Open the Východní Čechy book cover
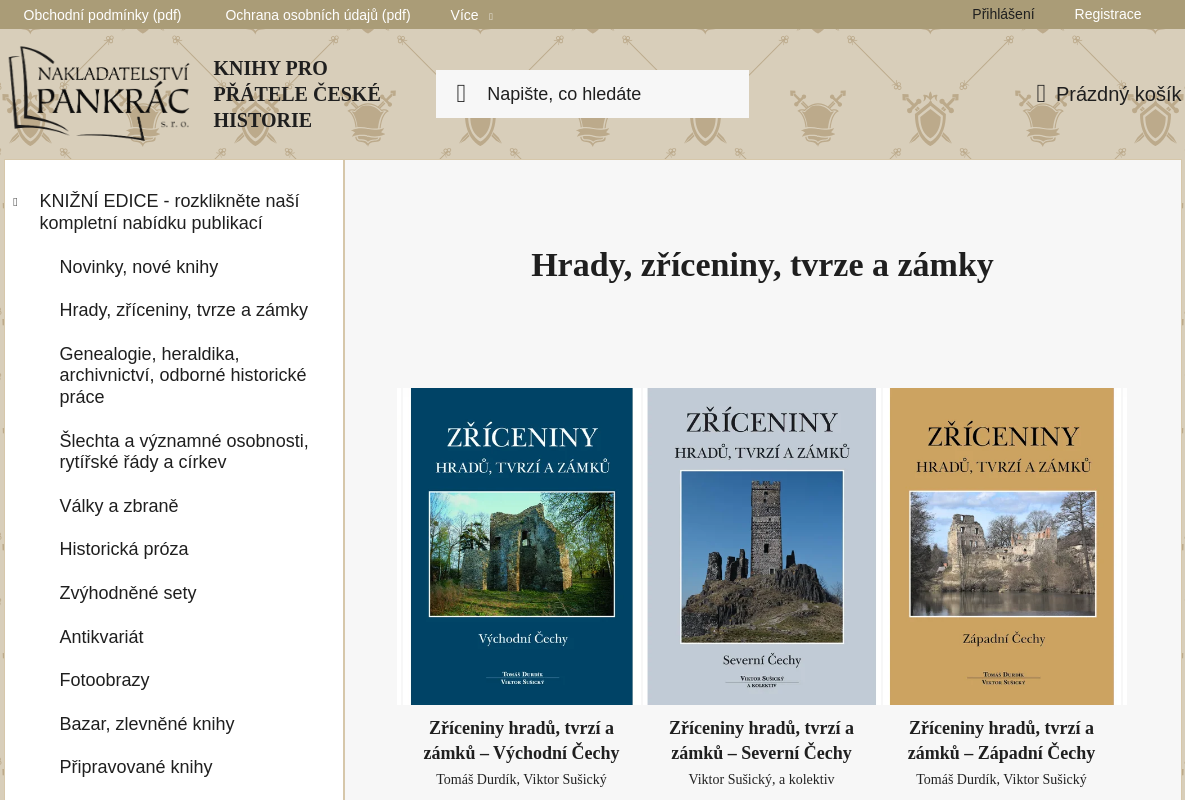 click(522, 546)
